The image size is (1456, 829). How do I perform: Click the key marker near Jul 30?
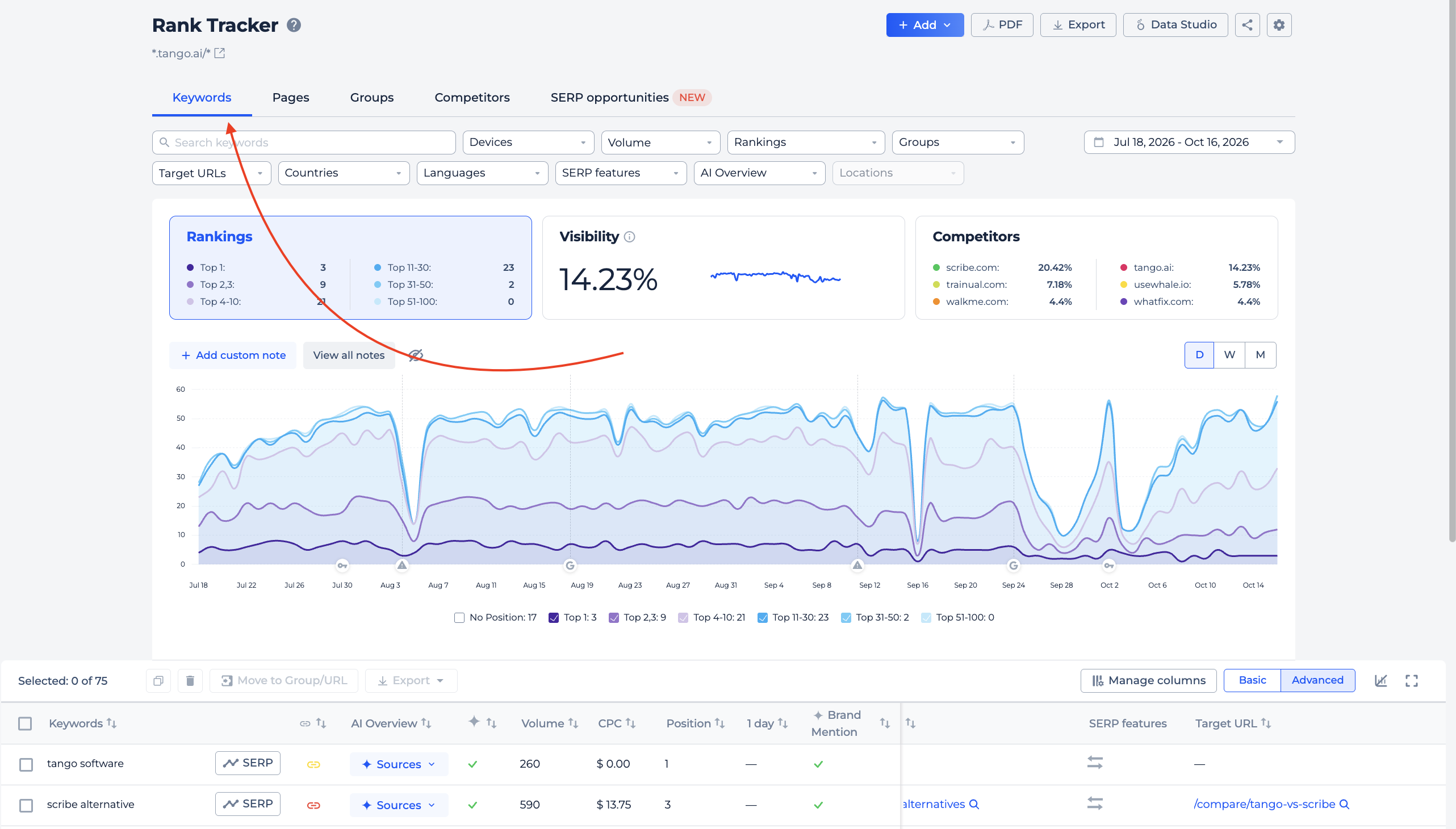tap(342, 566)
